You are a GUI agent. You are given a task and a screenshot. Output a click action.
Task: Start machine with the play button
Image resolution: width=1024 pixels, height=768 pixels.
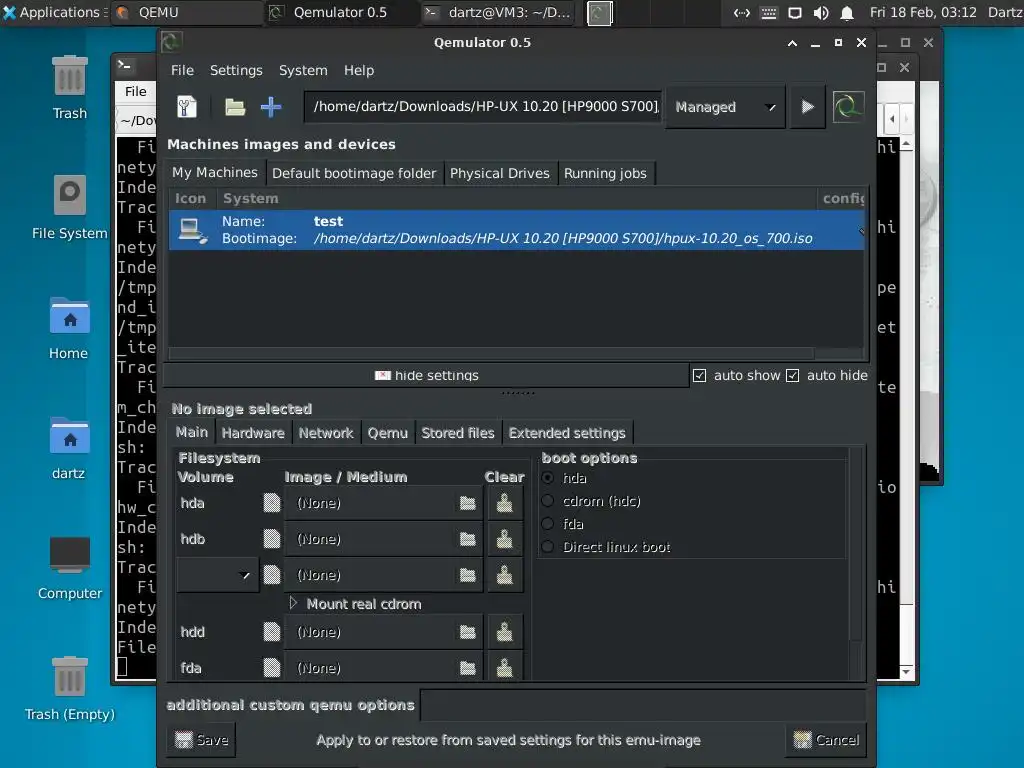point(808,106)
